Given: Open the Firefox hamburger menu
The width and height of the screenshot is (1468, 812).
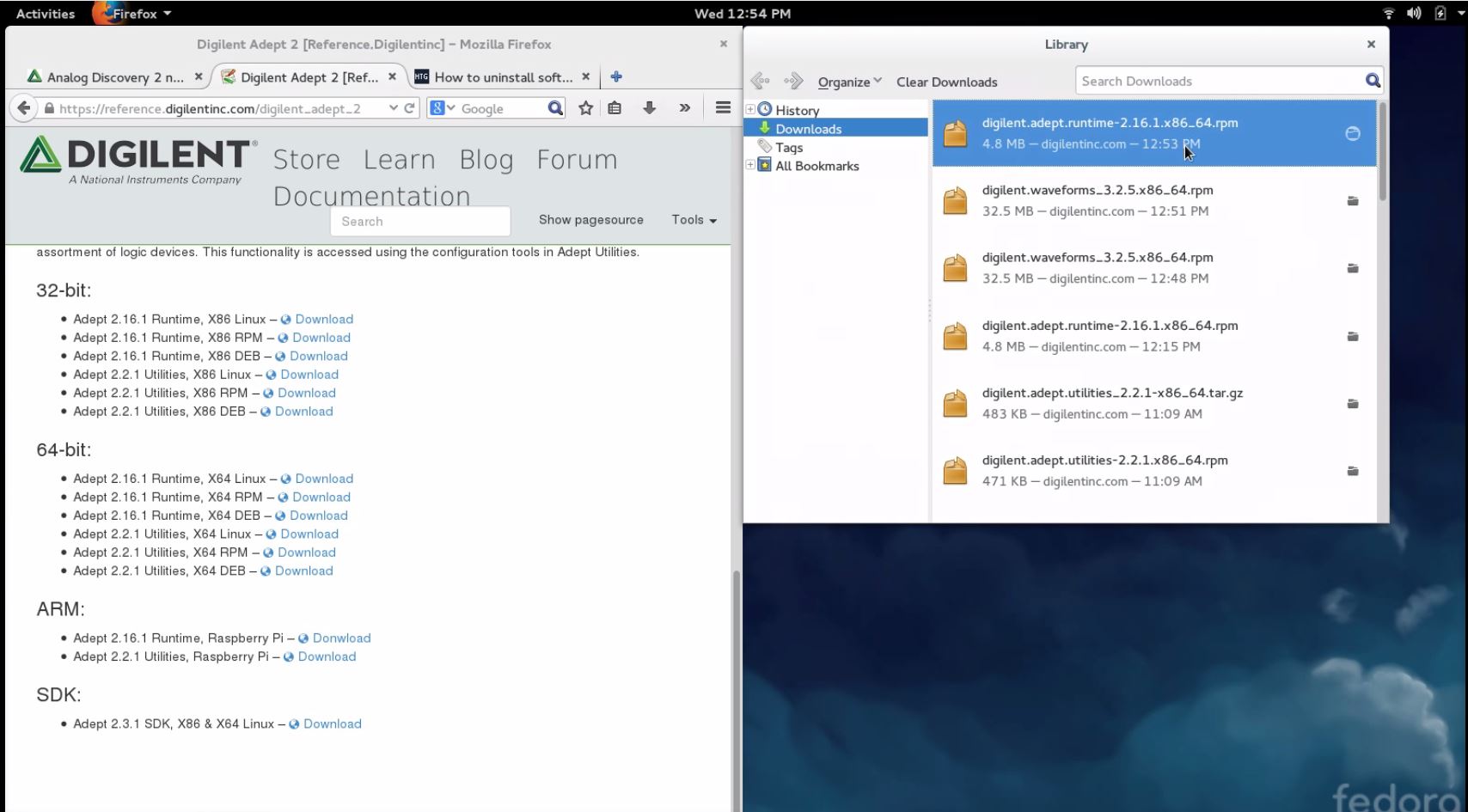Looking at the screenshot, I should tap(723, 107).
